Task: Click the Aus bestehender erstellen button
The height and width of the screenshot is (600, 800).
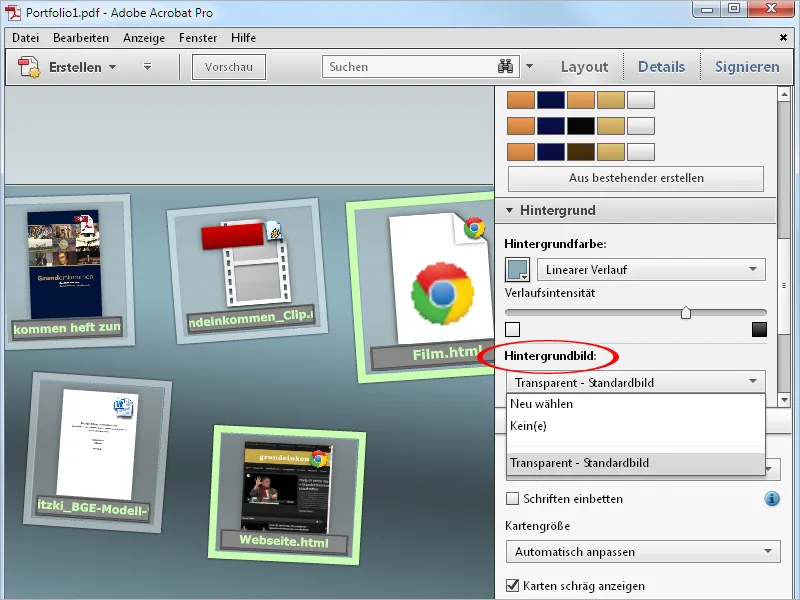Action: coord(636,178)
